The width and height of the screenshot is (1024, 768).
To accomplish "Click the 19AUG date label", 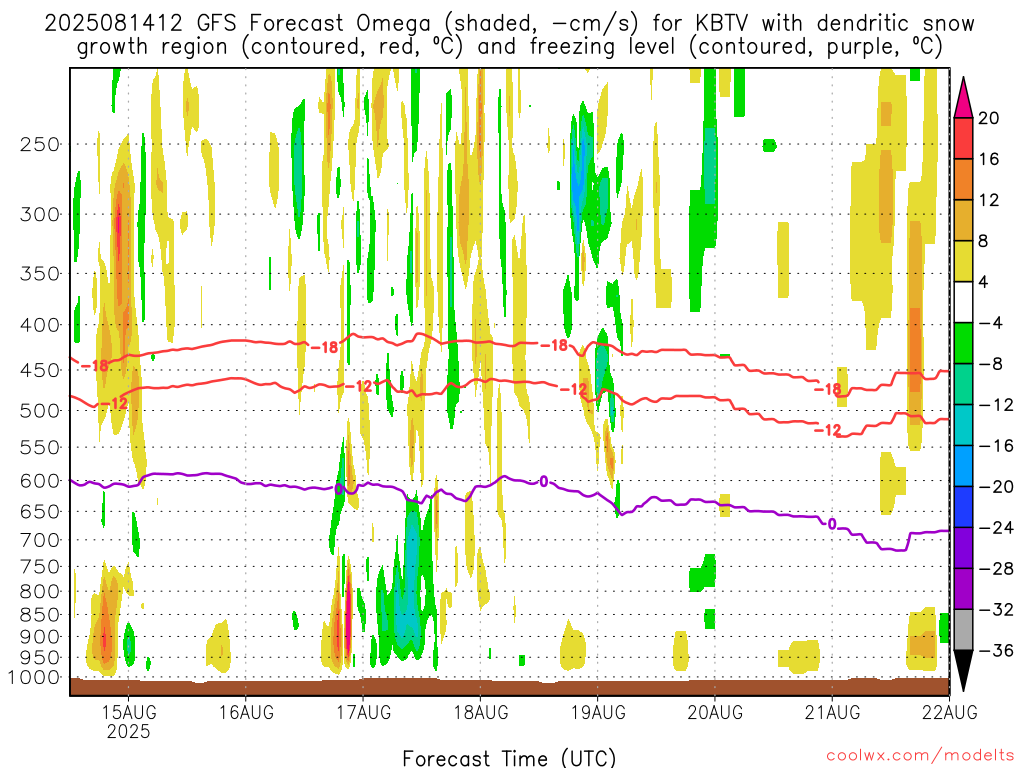I will point(598,712).
